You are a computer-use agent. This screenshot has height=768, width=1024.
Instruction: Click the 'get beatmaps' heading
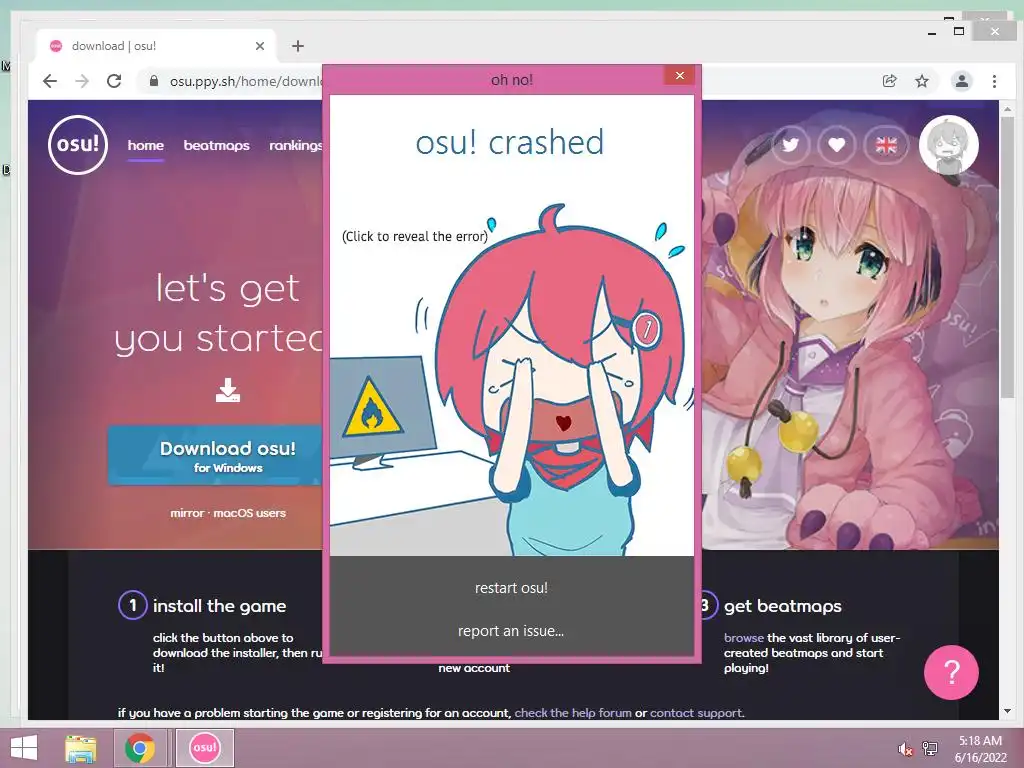[782, 606]
